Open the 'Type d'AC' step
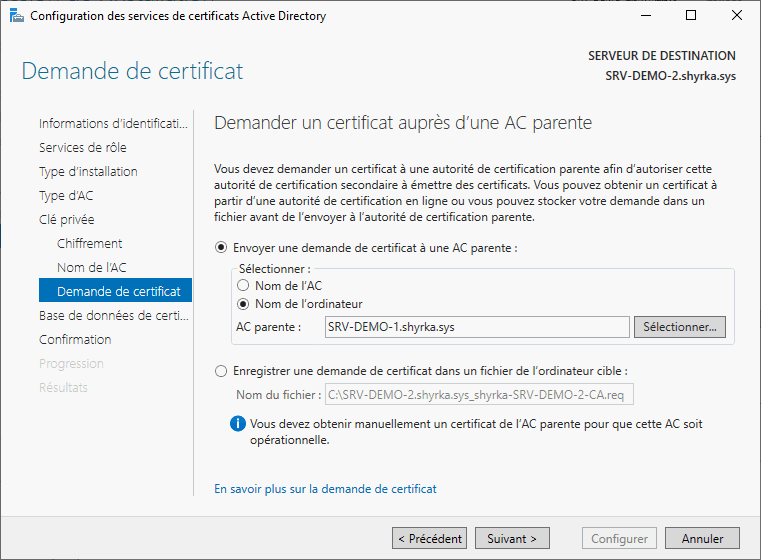 click(x=66, y=196)
